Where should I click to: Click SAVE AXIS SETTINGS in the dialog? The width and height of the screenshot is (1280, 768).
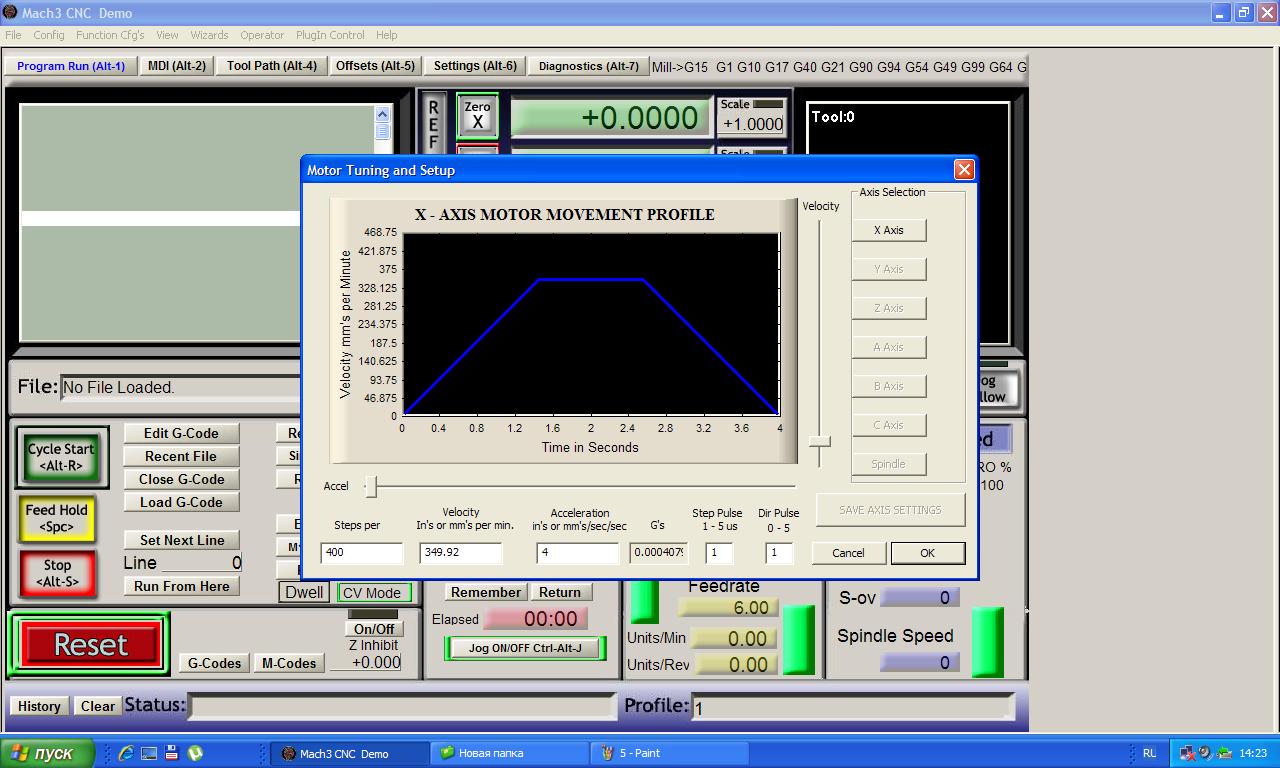point(890,510)
